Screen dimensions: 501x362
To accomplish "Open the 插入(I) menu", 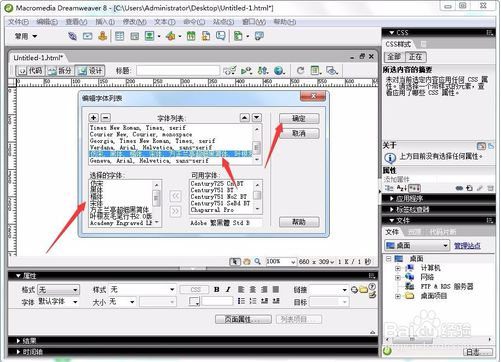I will [105, 22].
